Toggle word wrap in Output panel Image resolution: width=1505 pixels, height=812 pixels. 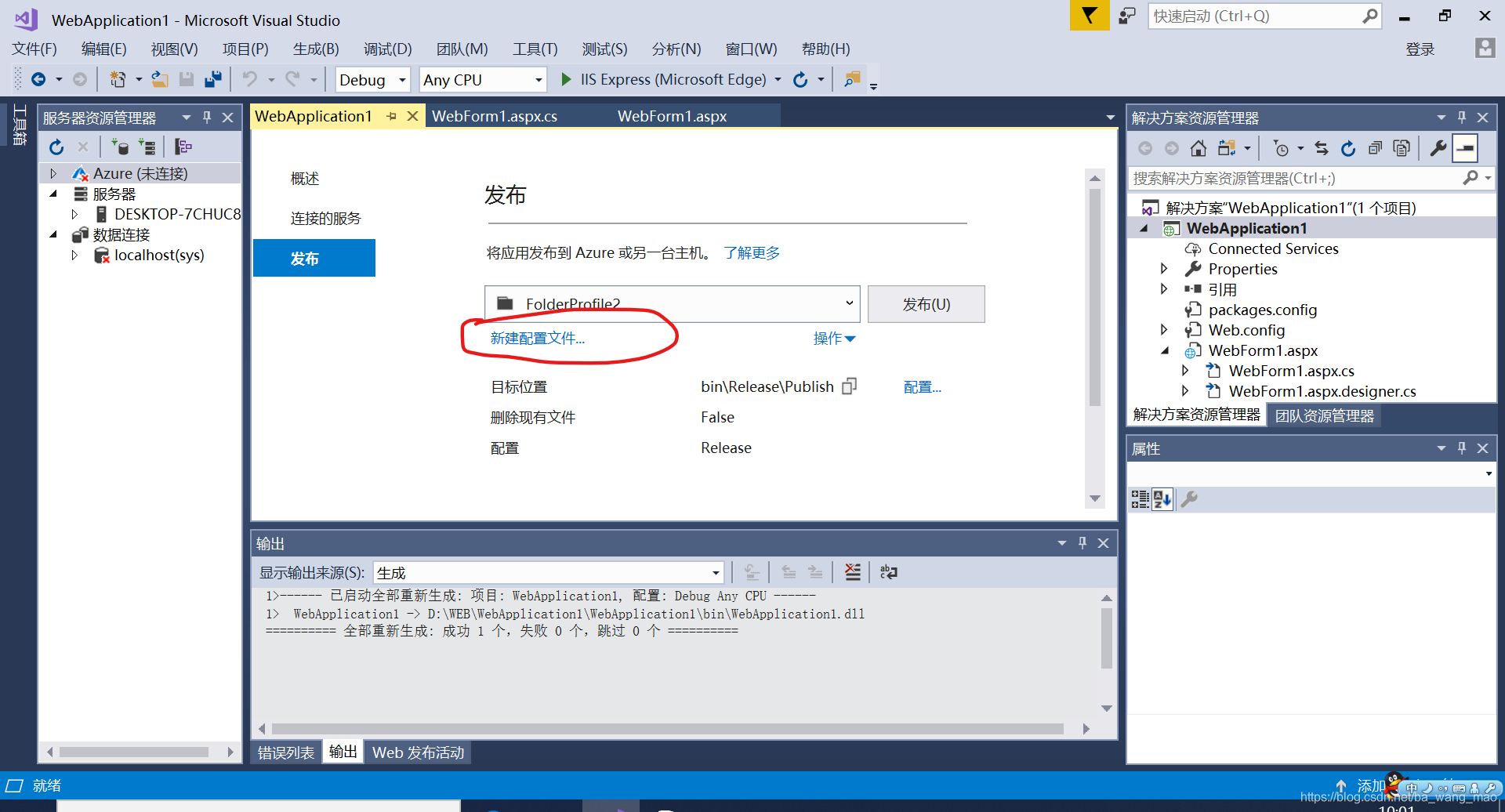coord(889,572)
